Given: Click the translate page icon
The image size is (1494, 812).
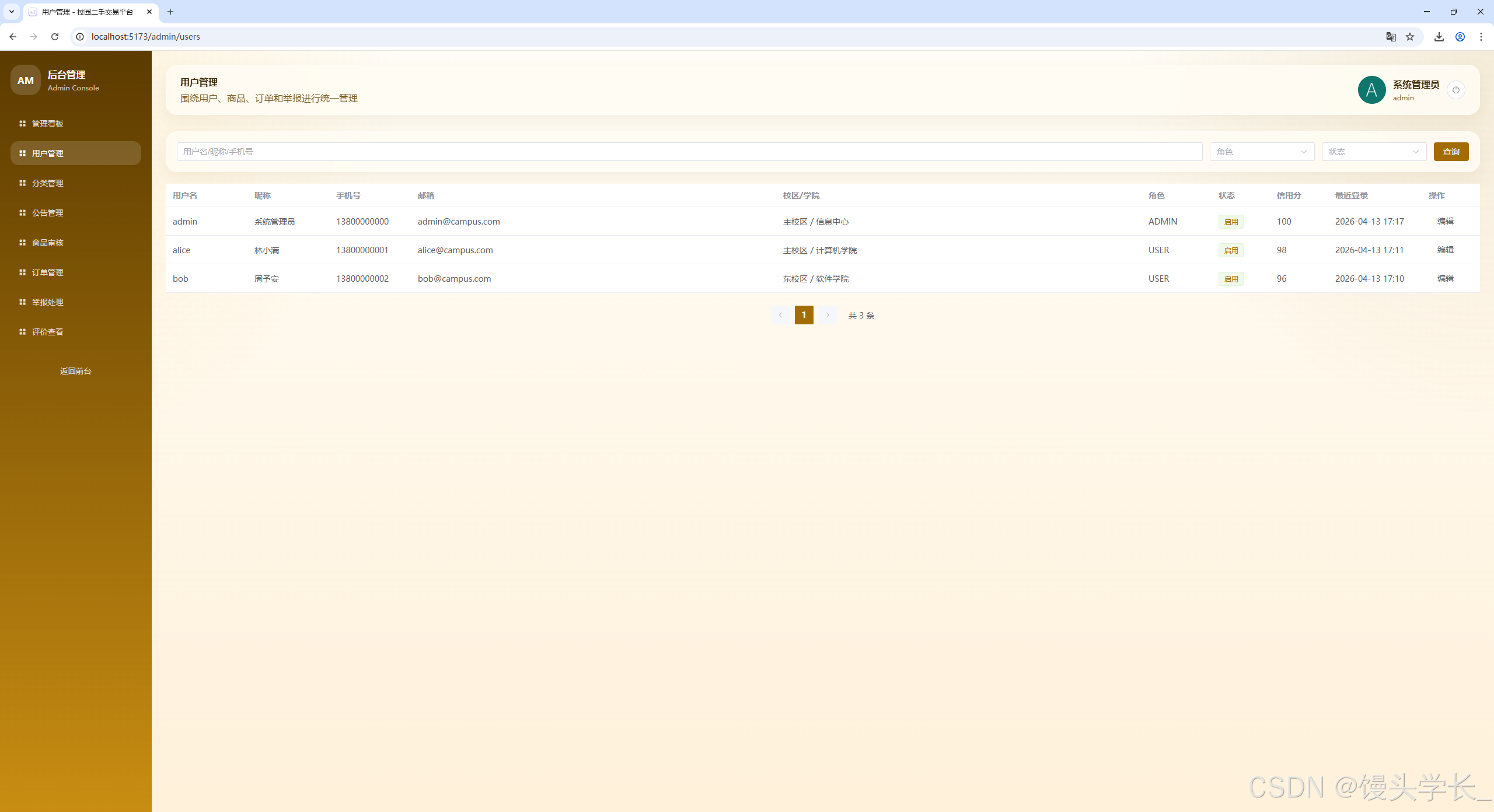Looking at the screenshot, I should [1391, 37].
